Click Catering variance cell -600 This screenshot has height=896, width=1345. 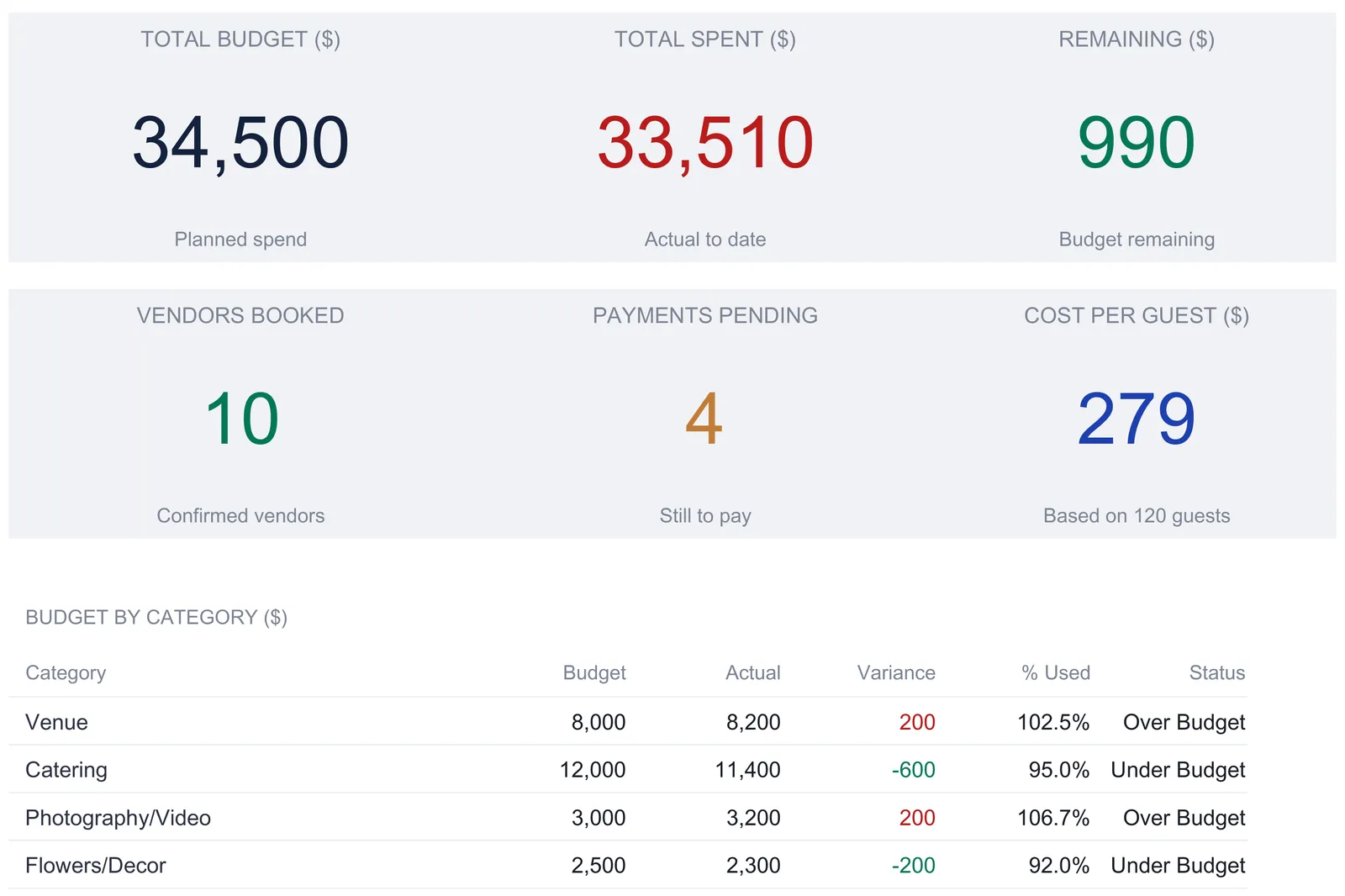click(x=914, y=770)
